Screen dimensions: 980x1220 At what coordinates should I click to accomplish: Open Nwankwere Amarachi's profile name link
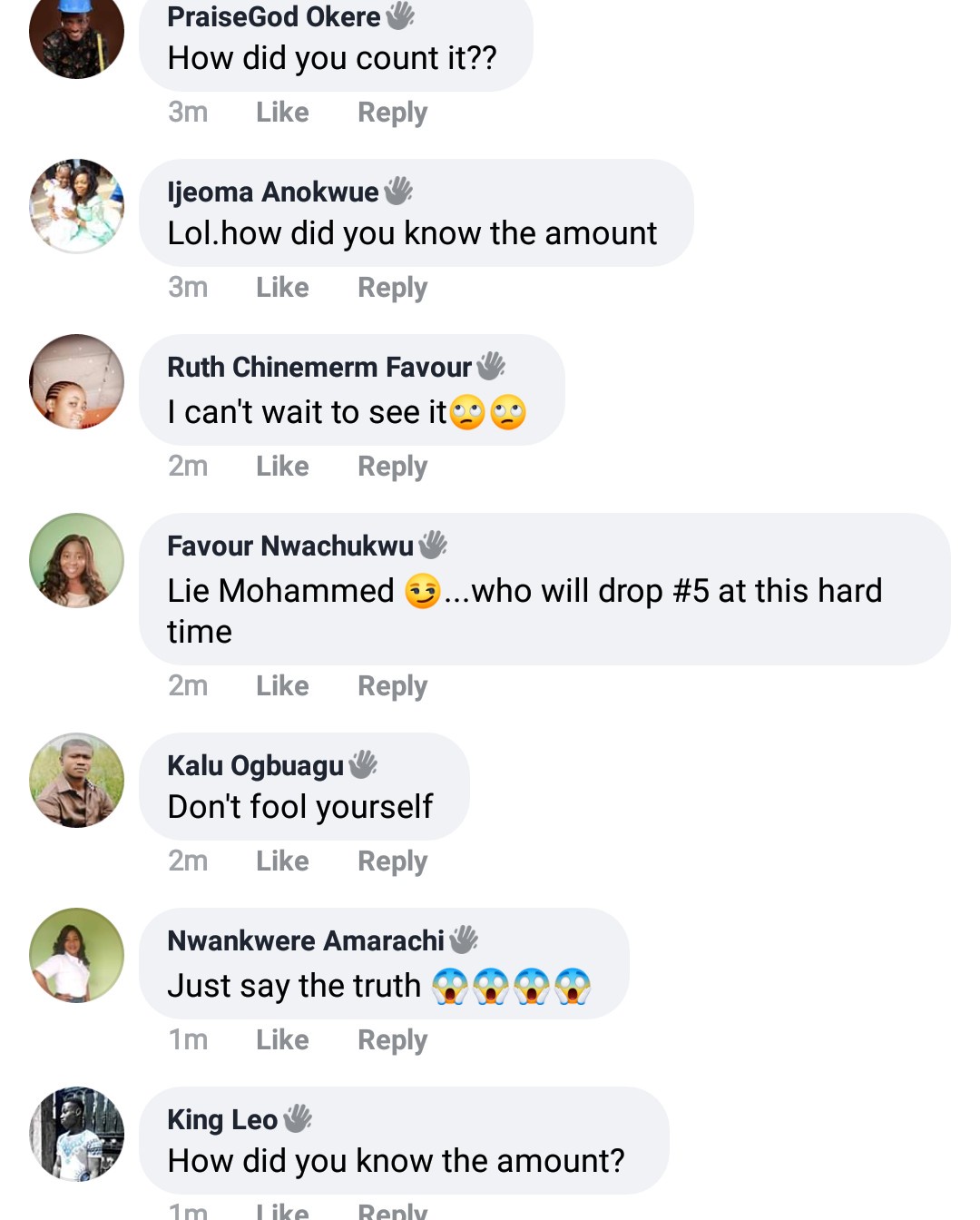[306, 940]
